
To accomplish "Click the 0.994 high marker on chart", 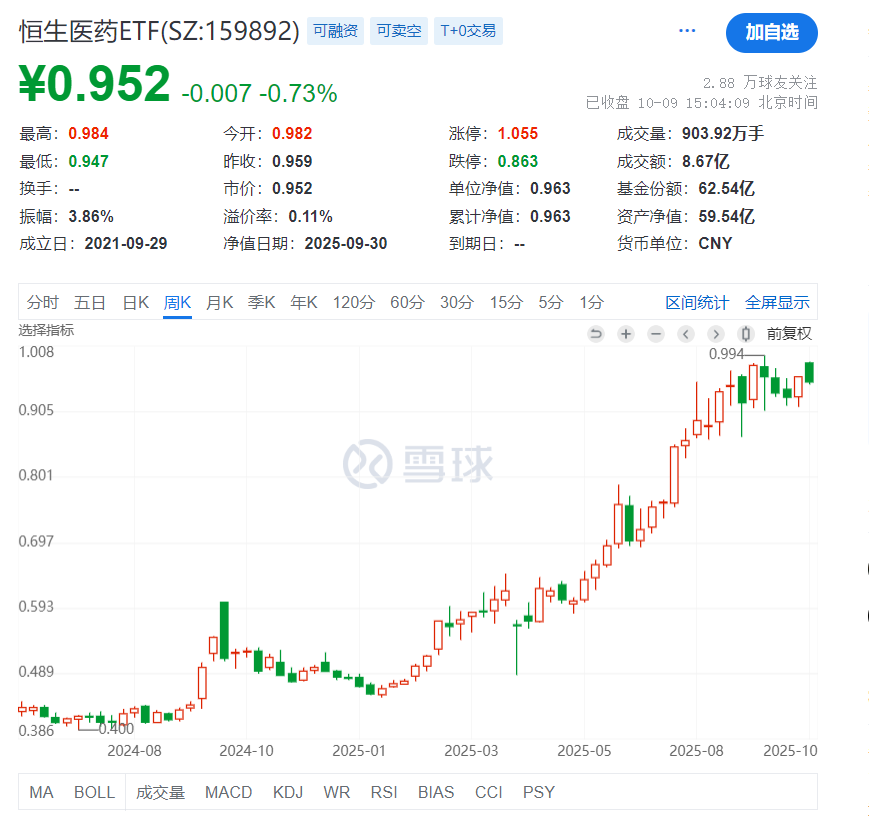I will [x=726, y=354].
